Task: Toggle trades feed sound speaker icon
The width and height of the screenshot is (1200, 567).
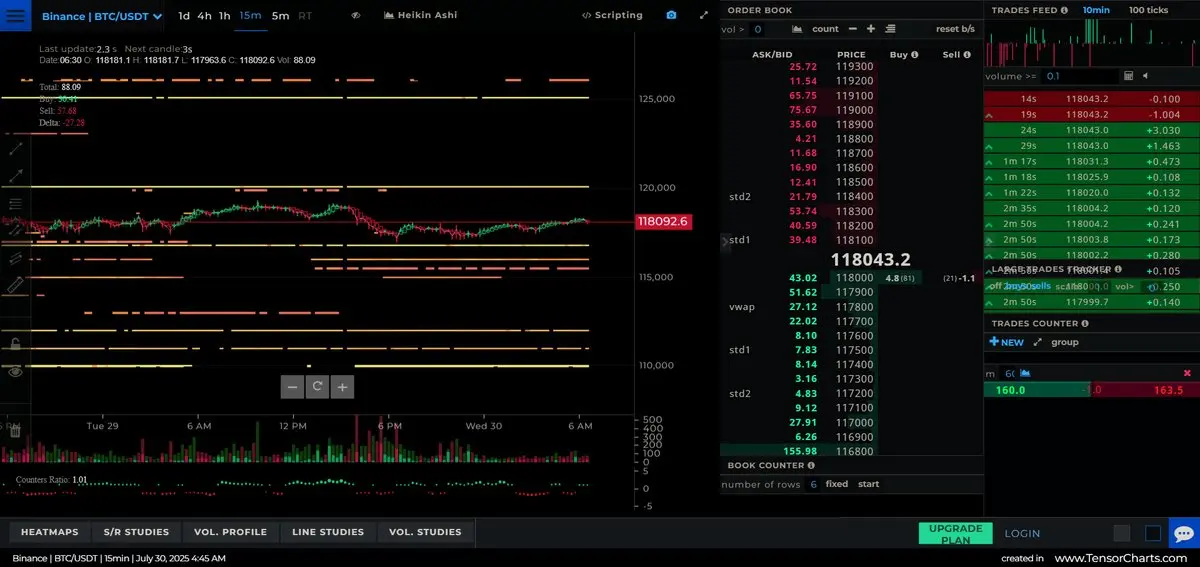Action: tap(1145, 76)
